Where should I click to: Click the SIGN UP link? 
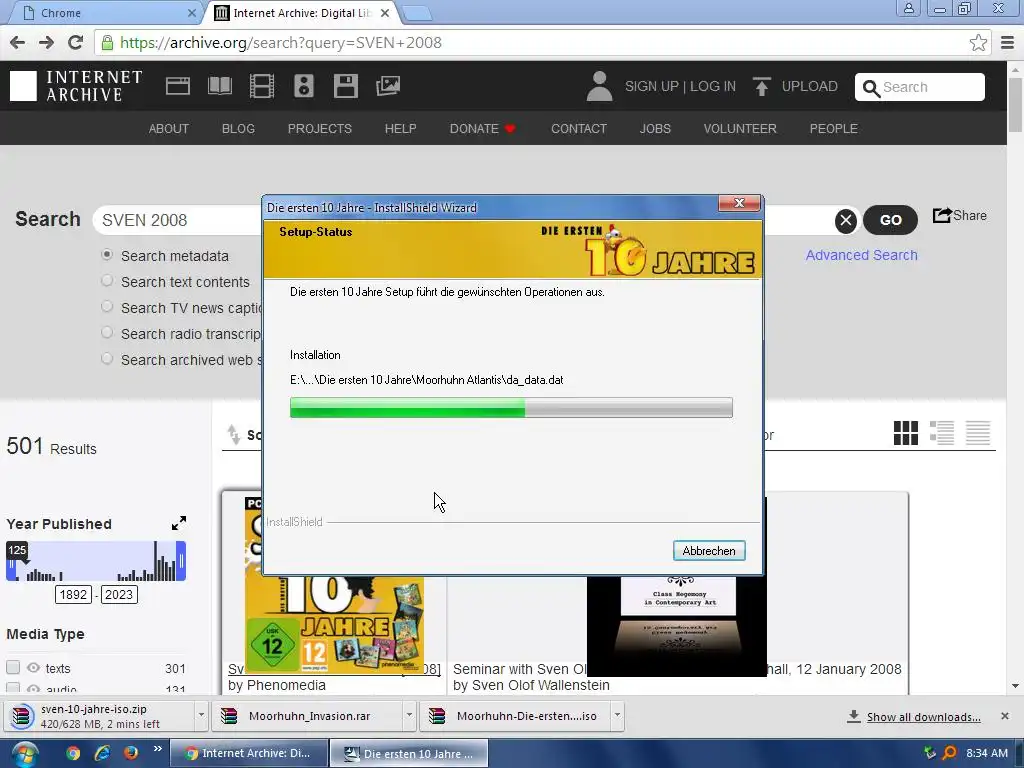pyautogui.click(x=651, y=86)
